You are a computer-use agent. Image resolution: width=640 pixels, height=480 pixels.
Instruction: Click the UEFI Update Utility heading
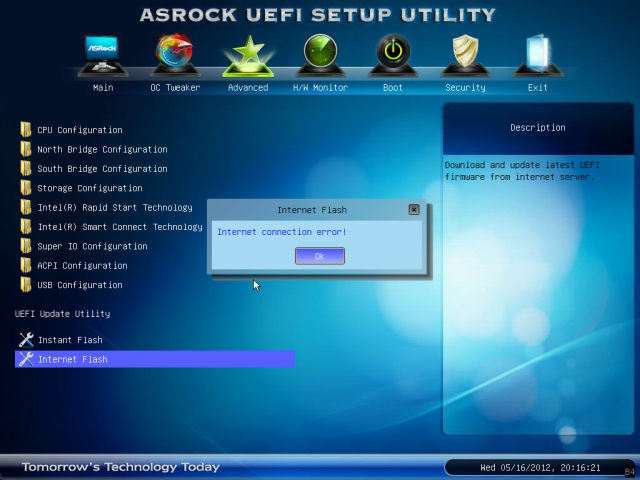click(x=62, y=313)
